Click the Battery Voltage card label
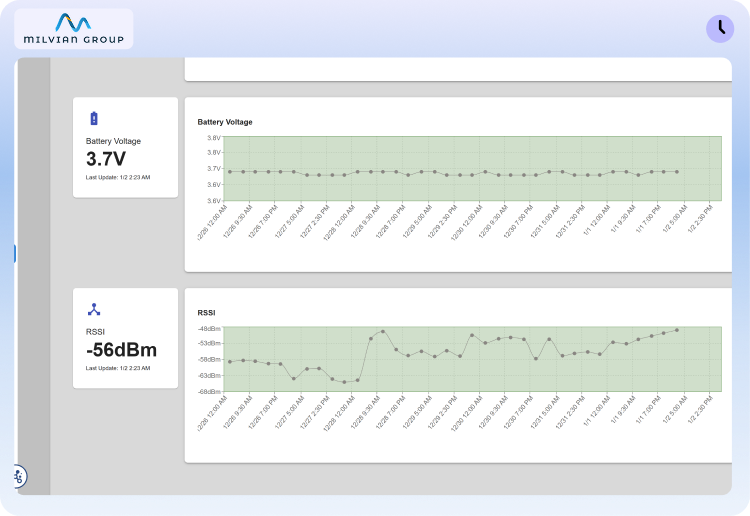750x516 pixels. (113, 141)
